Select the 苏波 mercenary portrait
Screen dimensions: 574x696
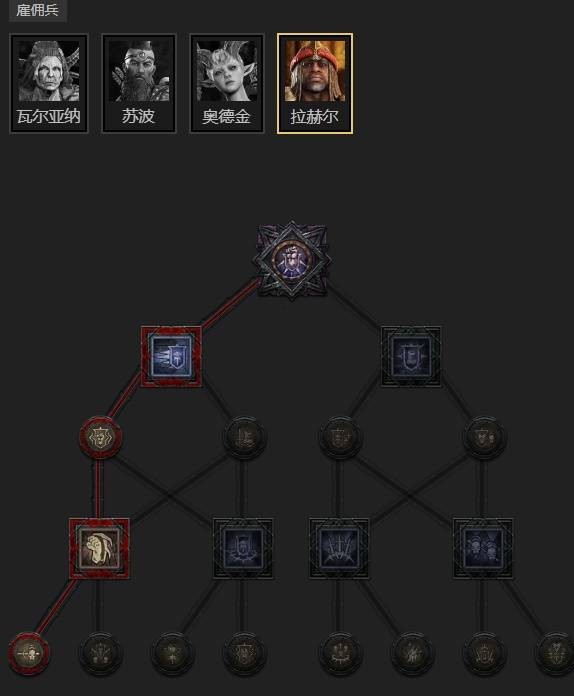[x=139, y=83]
